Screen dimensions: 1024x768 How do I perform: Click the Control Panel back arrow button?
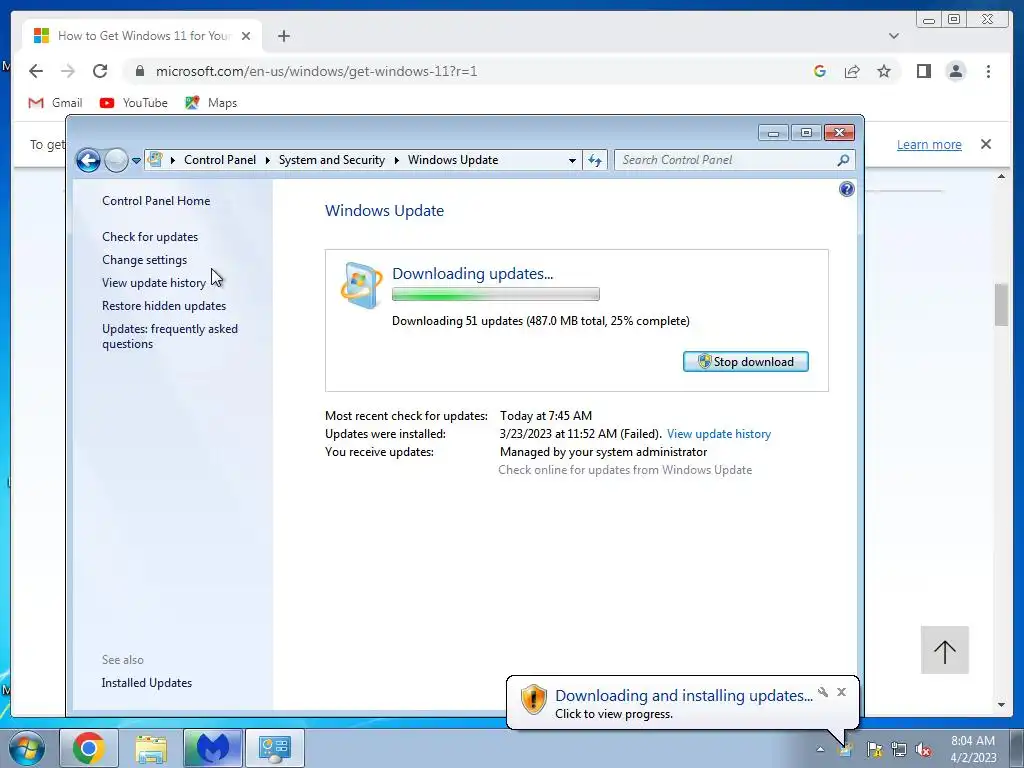[x=88, y=160]
